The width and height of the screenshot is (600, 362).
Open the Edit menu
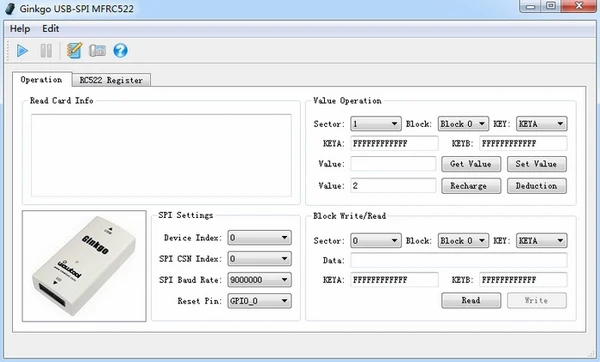(51, 29)
